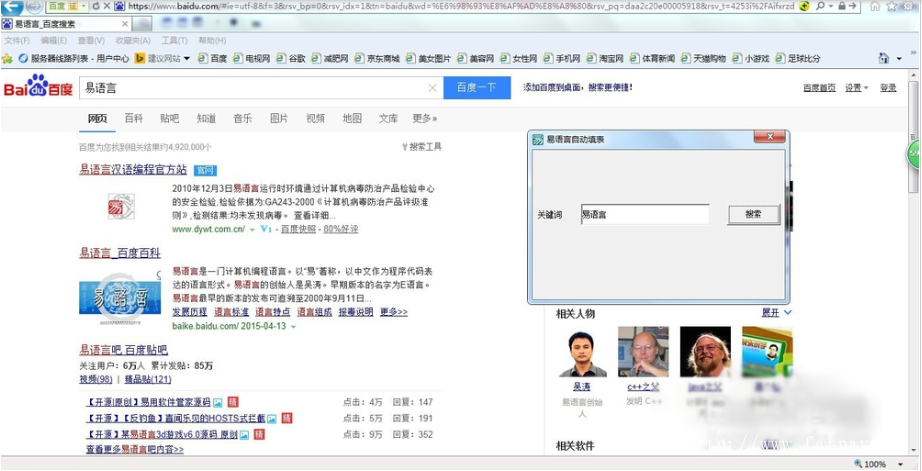This screenshot has height=471, width=922.
Task: Open the 京东商城 bookmark
Action: (x=376, y=59)
